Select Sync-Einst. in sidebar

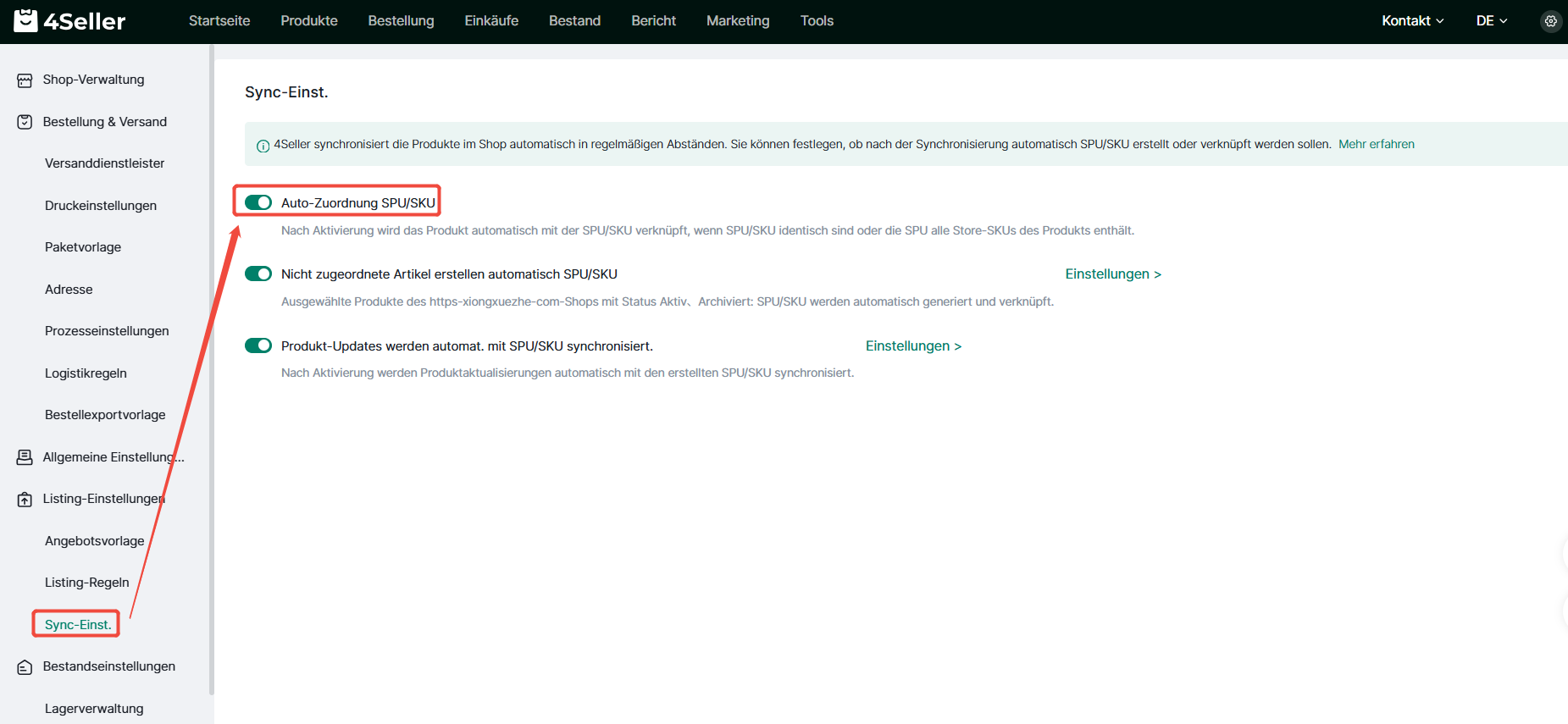[77, 625]
